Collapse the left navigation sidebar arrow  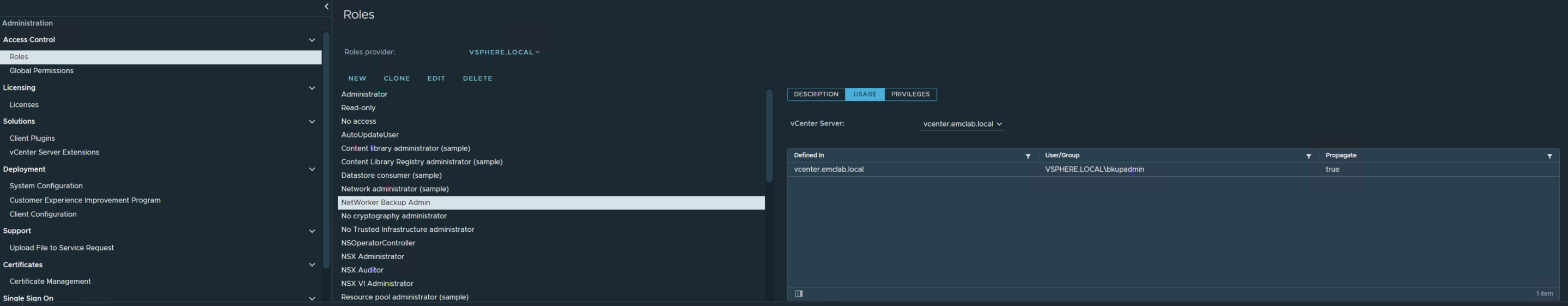(x=326, y=7)
